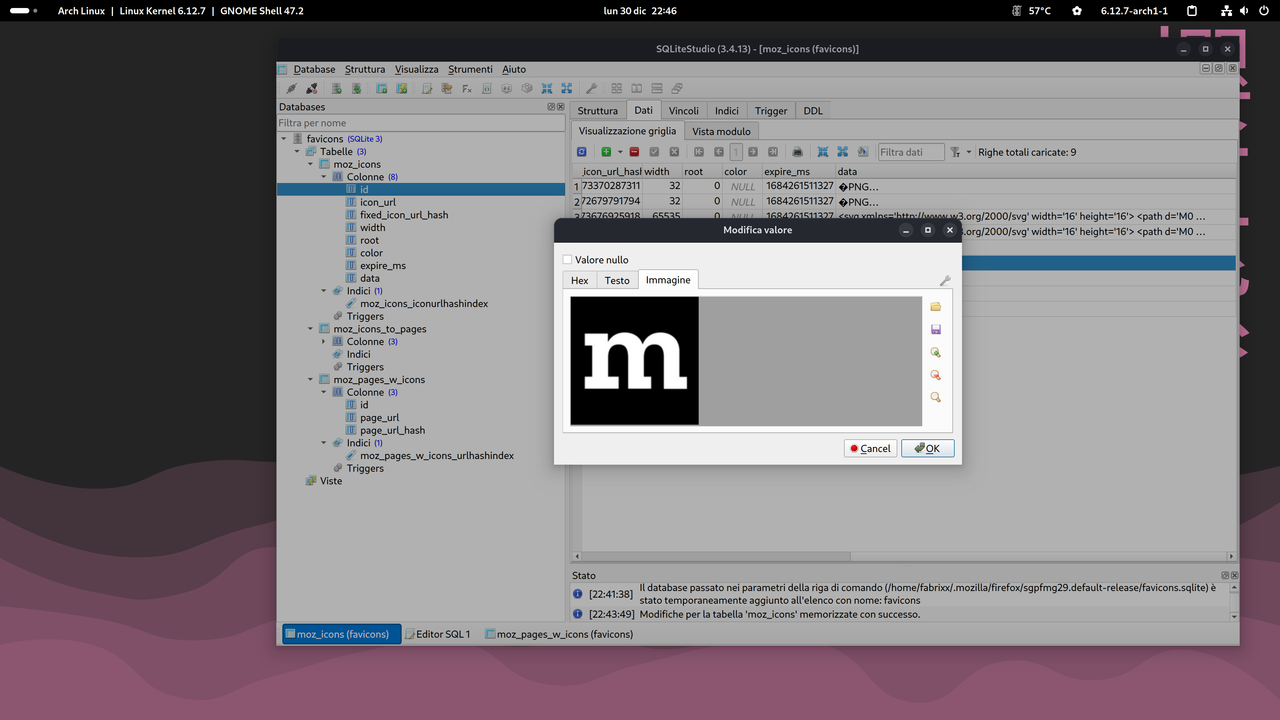Click the create table toolbar icon
Viewport: 1280px width, 720px height.
tap(381, 88)
